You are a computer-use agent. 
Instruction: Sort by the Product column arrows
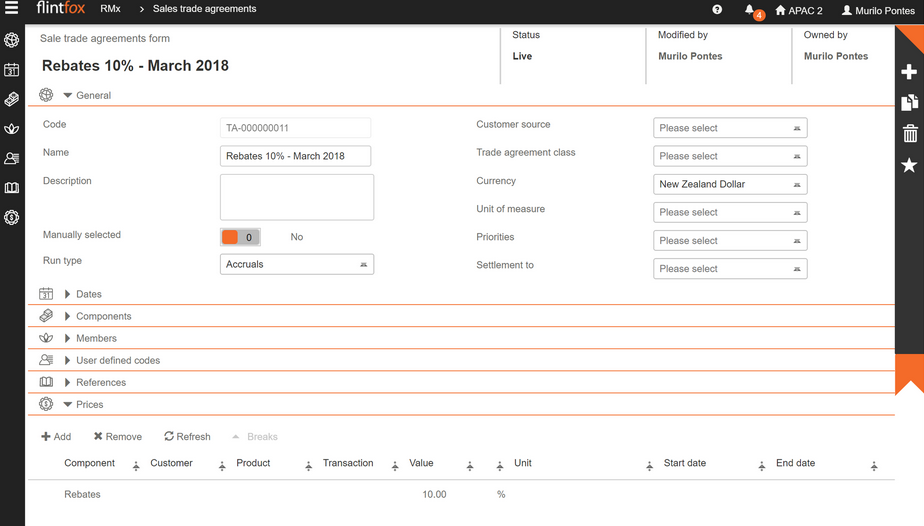click(x=308, y=466)
